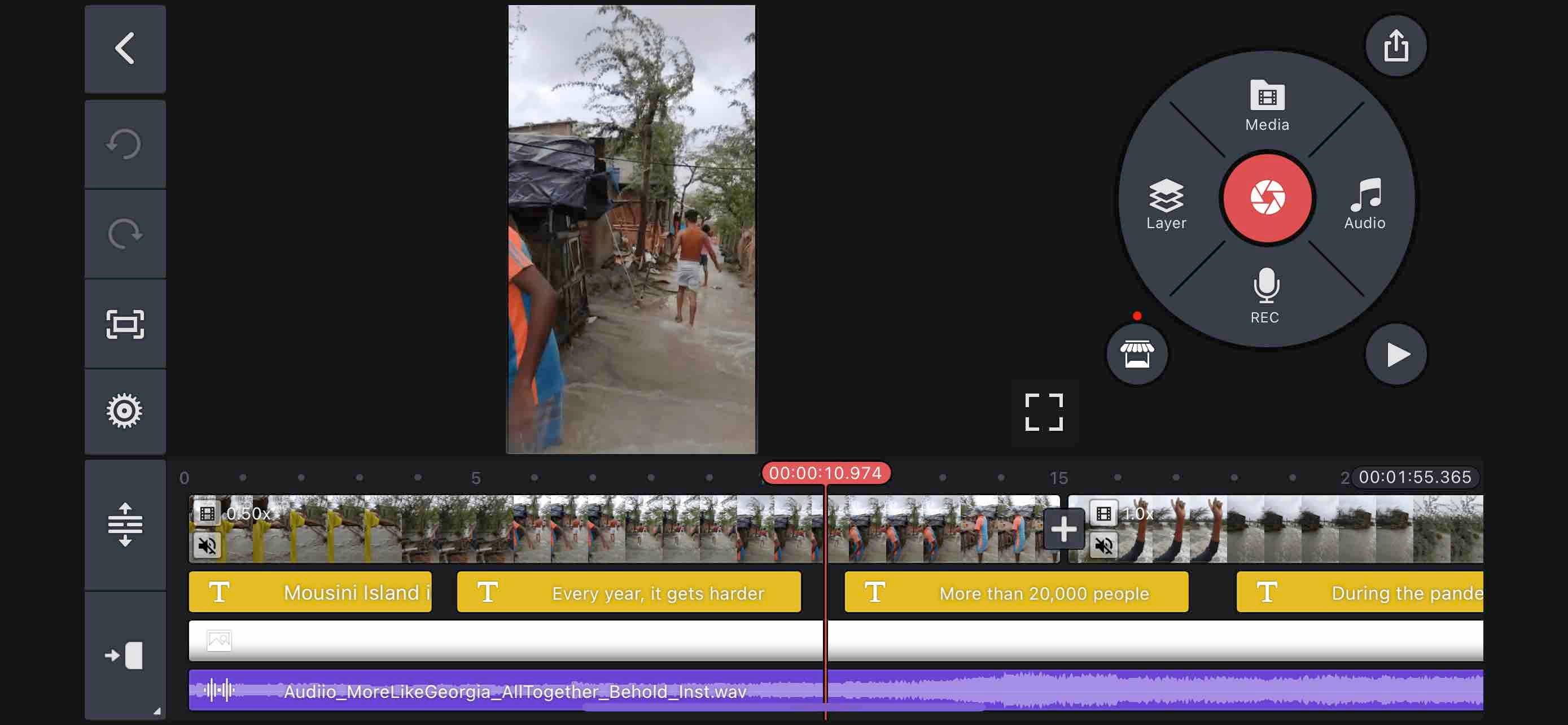The width and height of the screenshot is (1568, 725).
Task: Unmute the first 0.50x video clip
Action: click(207, 545)
